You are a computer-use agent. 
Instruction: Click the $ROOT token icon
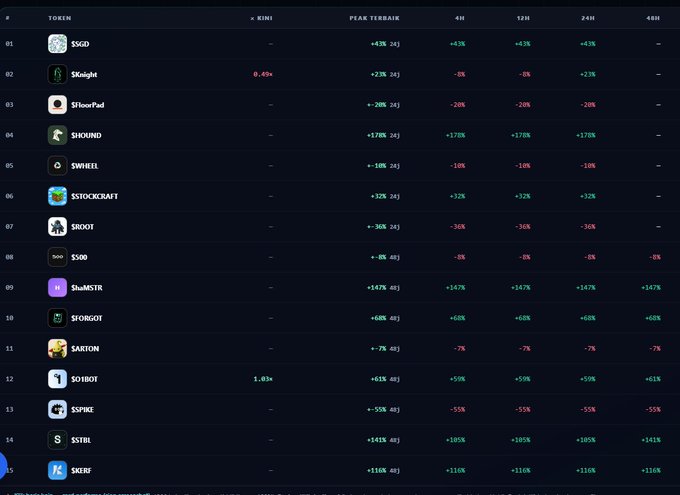57,226
